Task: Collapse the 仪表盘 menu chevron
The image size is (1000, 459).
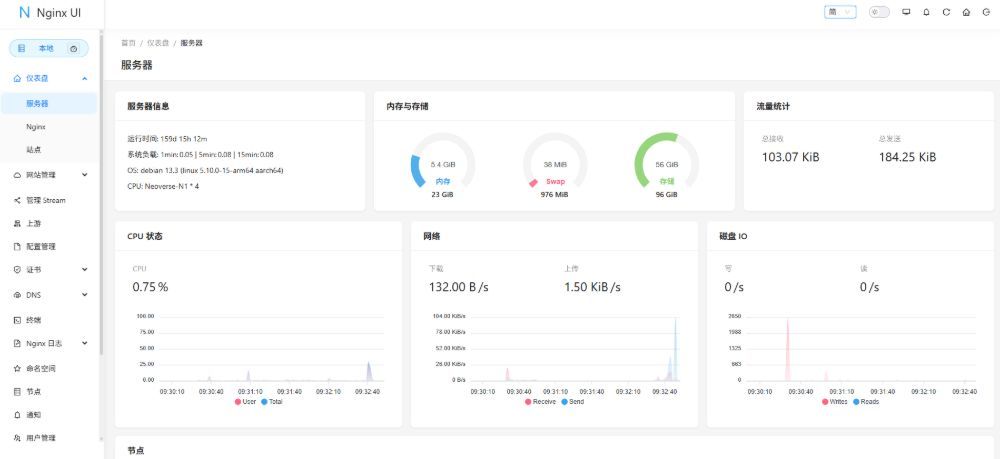Action: [x=85, y=78]
